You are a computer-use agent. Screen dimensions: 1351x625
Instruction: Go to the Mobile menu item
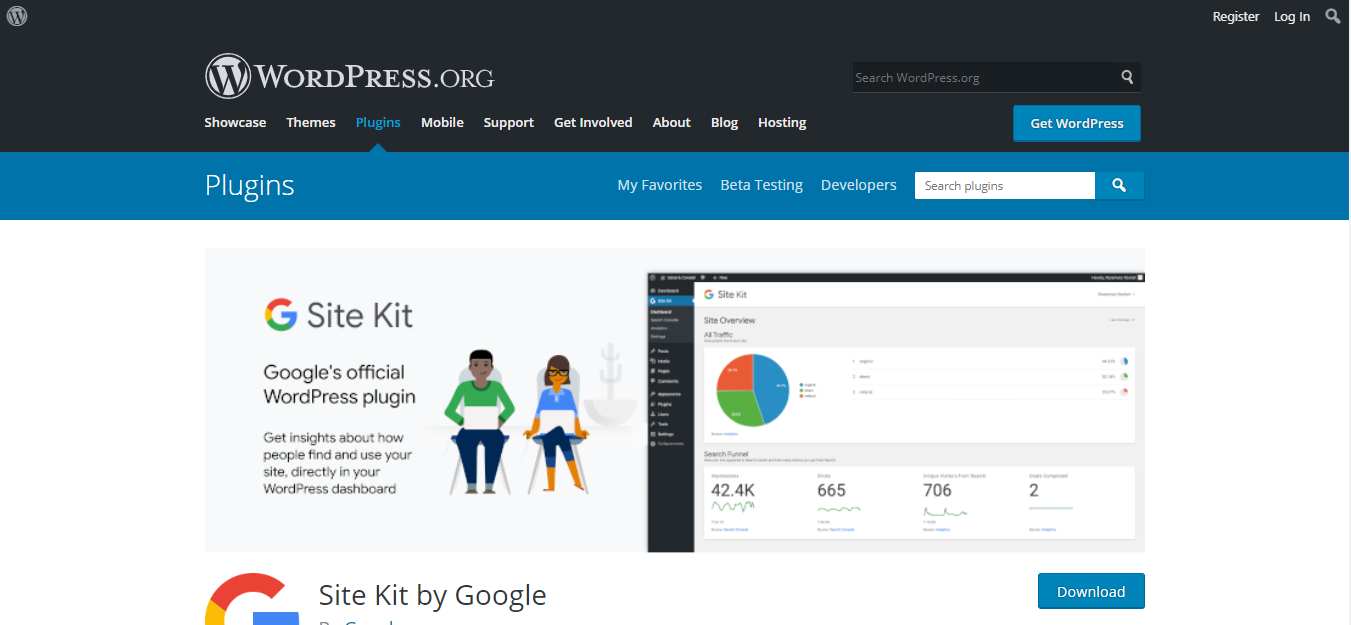click(x=442, y=122)
